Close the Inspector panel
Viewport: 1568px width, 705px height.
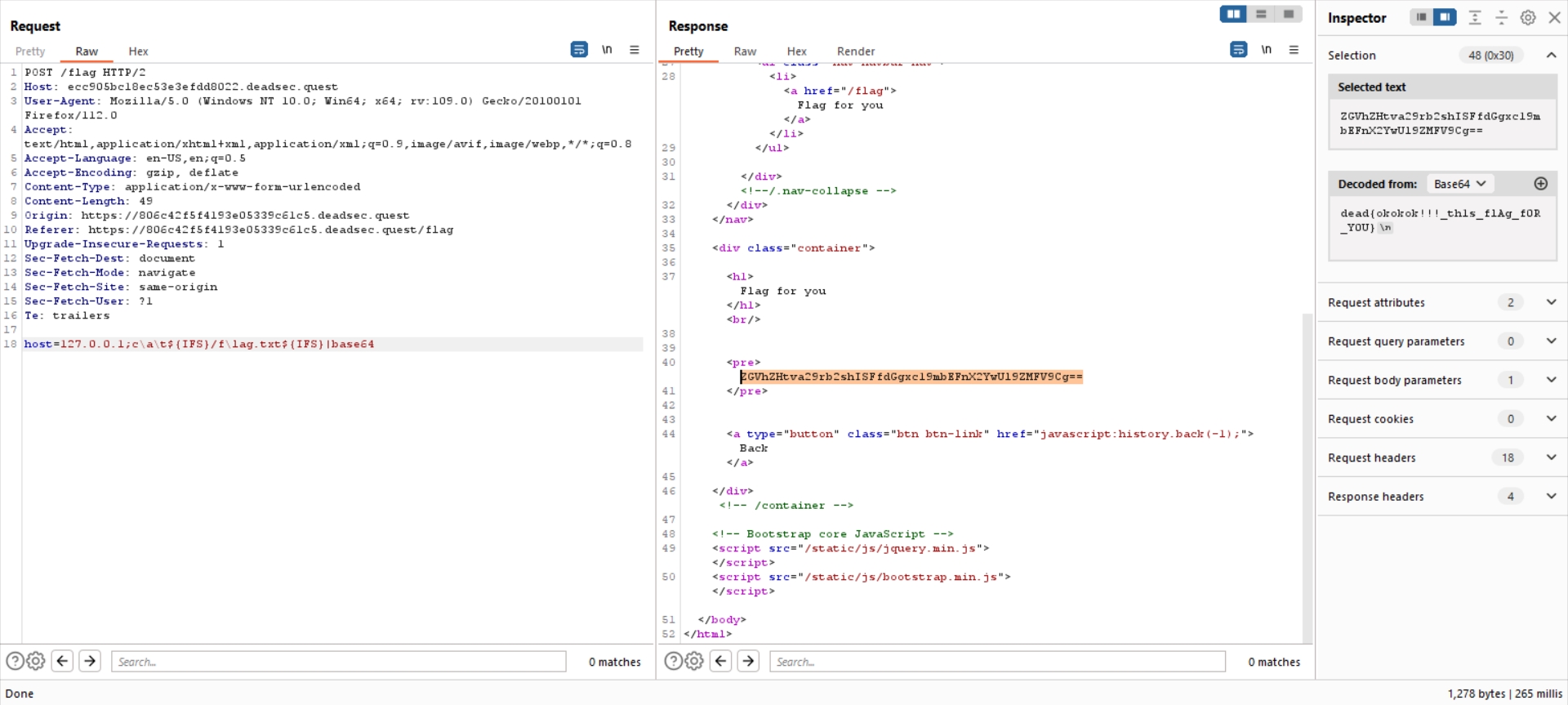[x=1554, y=17]
